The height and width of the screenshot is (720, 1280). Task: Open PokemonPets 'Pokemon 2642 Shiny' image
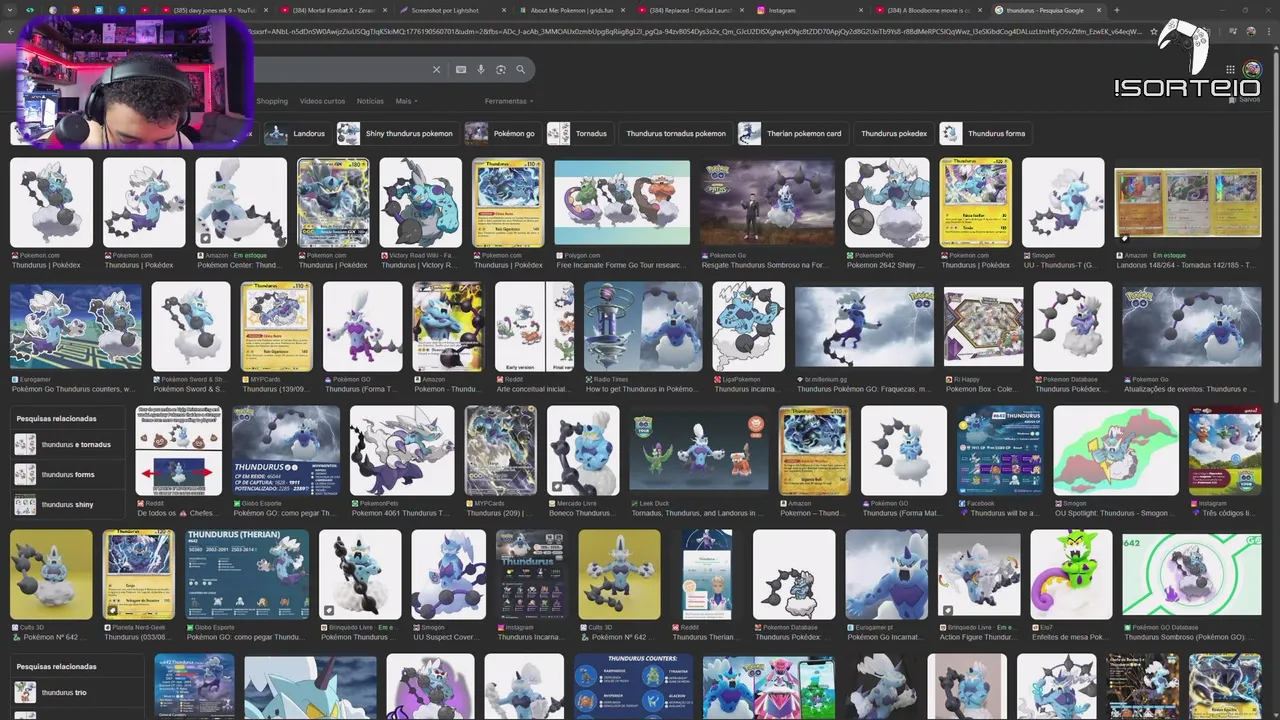tap(887, 203)
